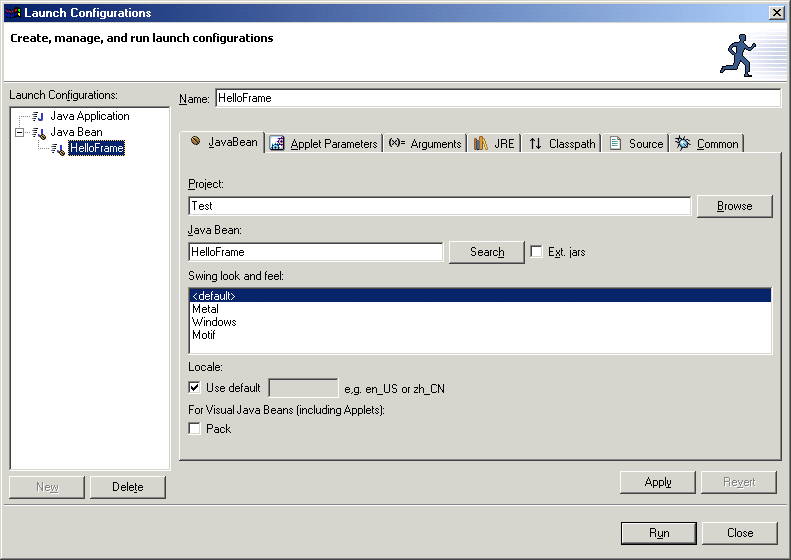Click into the Project text field

click(439, 206)
